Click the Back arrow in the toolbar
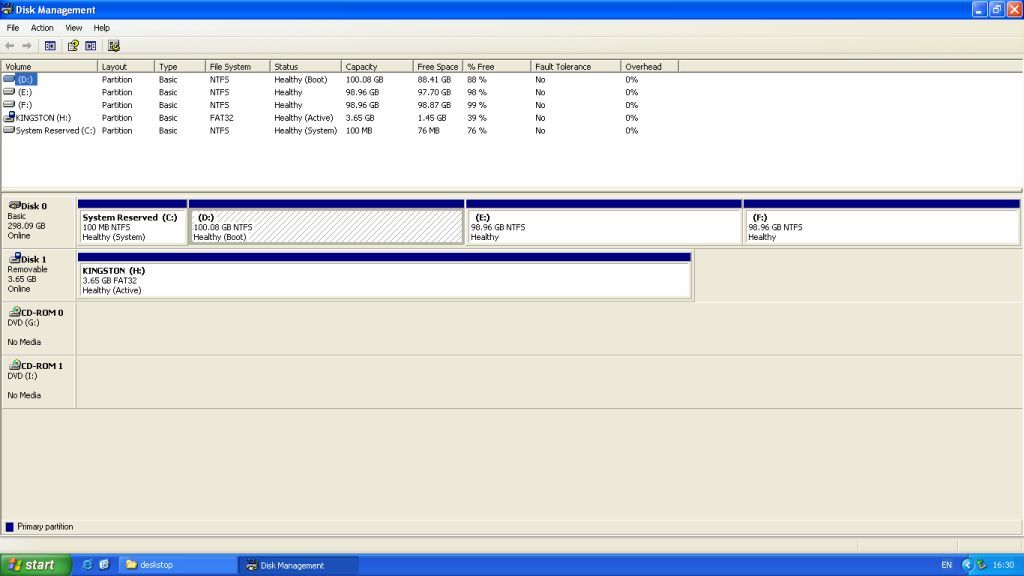This screenshot has height=576, width=1024. pyautogui.click(x=10, y=46)
